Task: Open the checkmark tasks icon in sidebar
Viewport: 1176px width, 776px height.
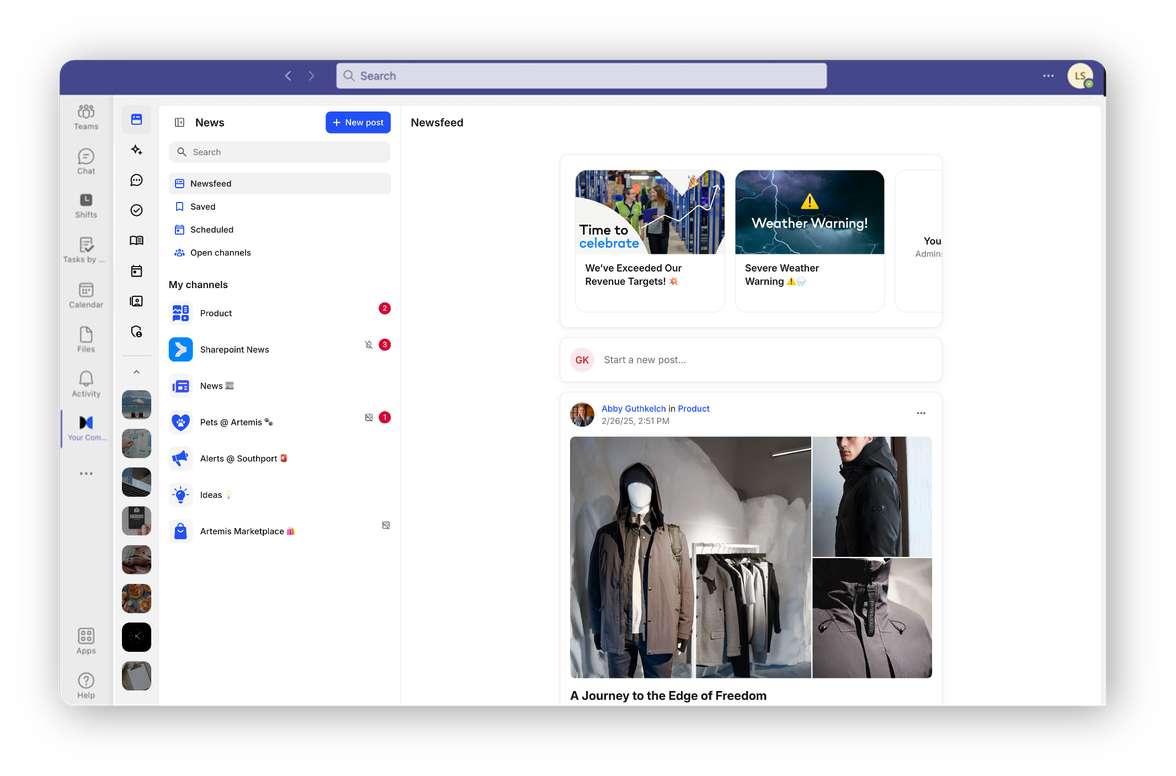Action: coord(136,211)
